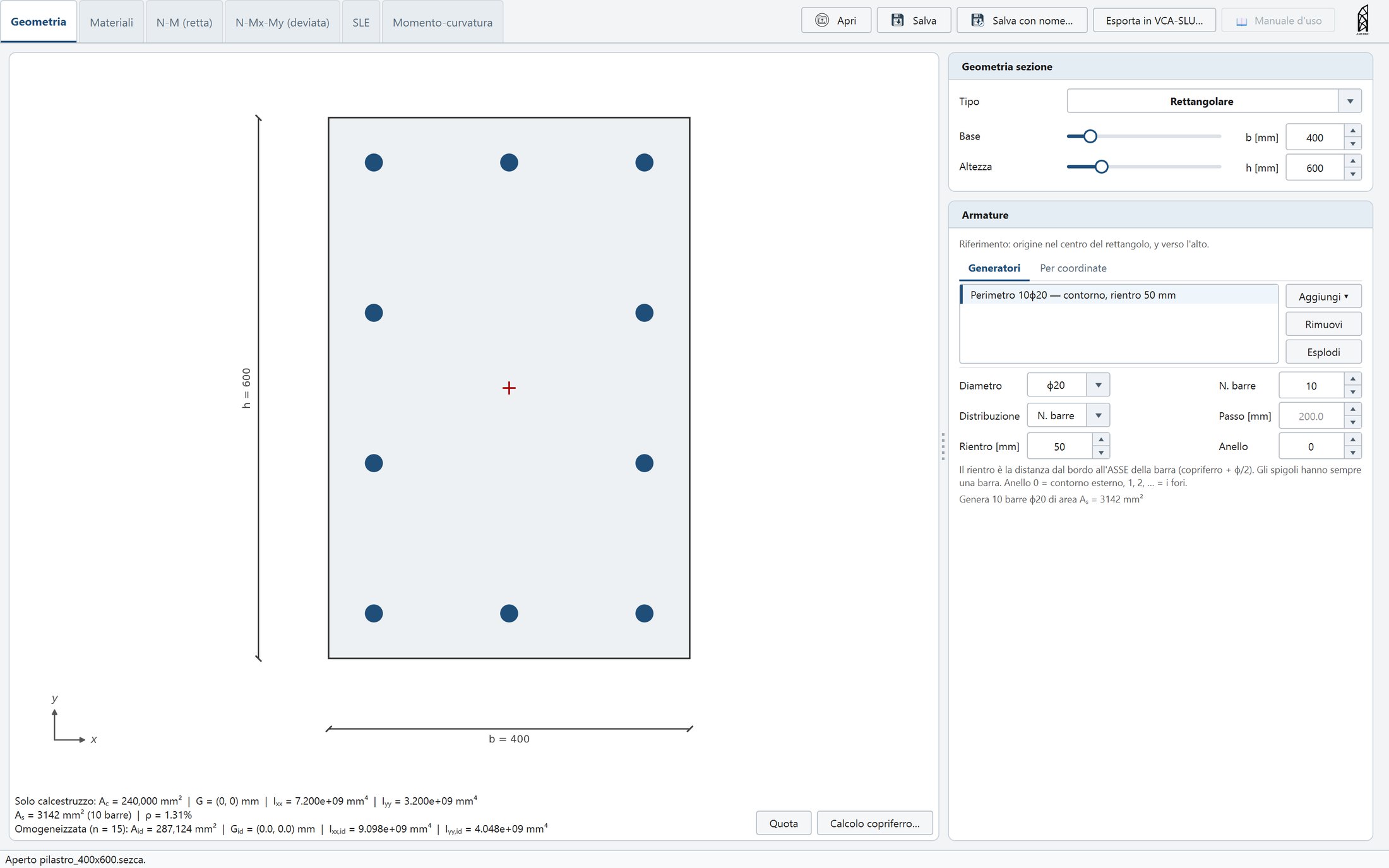
Task: Open the Diametro ϕ20 dropdown
Action: point(1099,385)
